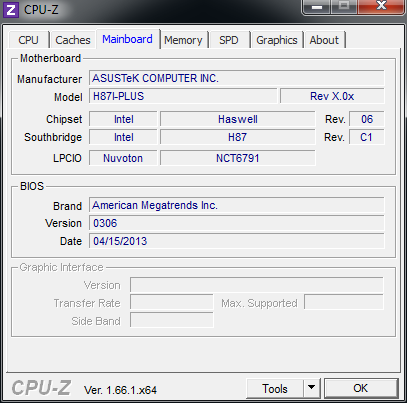Switch to the CPU tab
Screen dimensions: 407x403
point(29,40)
